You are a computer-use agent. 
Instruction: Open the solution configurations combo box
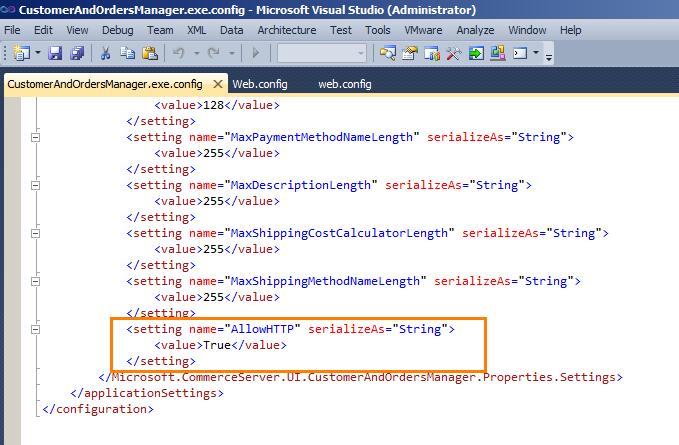click(322, 53)
